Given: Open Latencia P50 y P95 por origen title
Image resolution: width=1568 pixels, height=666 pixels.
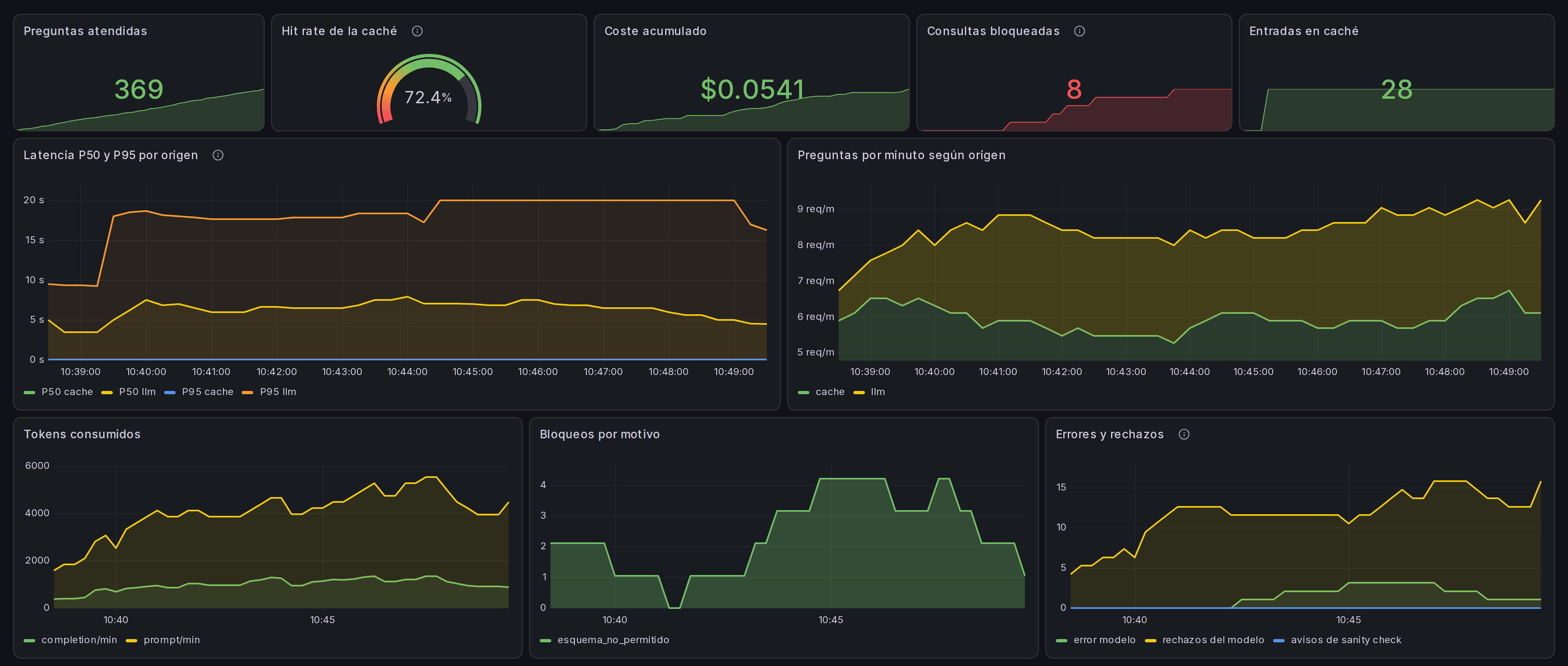Looking at the screenshot, I should tap(111, 155).
